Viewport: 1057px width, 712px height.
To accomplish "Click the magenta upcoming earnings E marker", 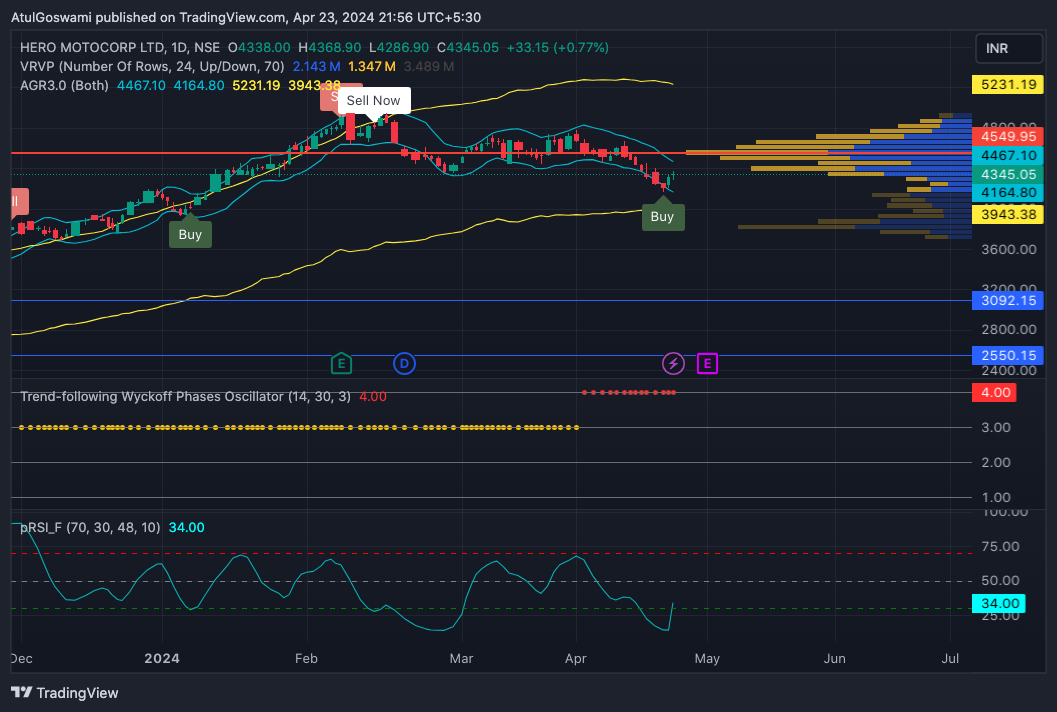I will tap(707, 364).
